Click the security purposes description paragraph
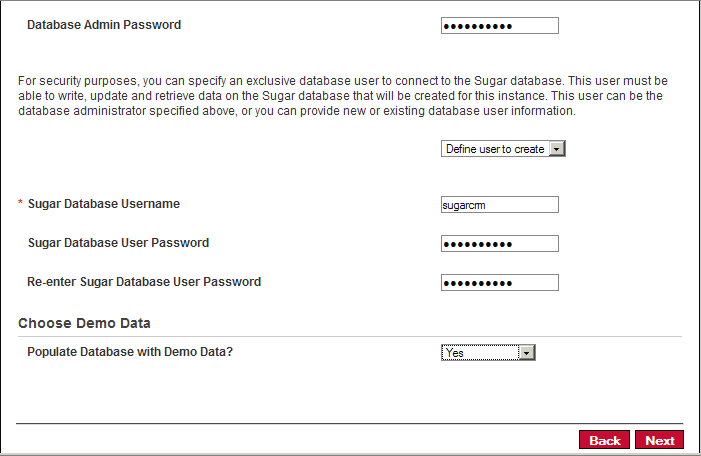 pos(343,96)
